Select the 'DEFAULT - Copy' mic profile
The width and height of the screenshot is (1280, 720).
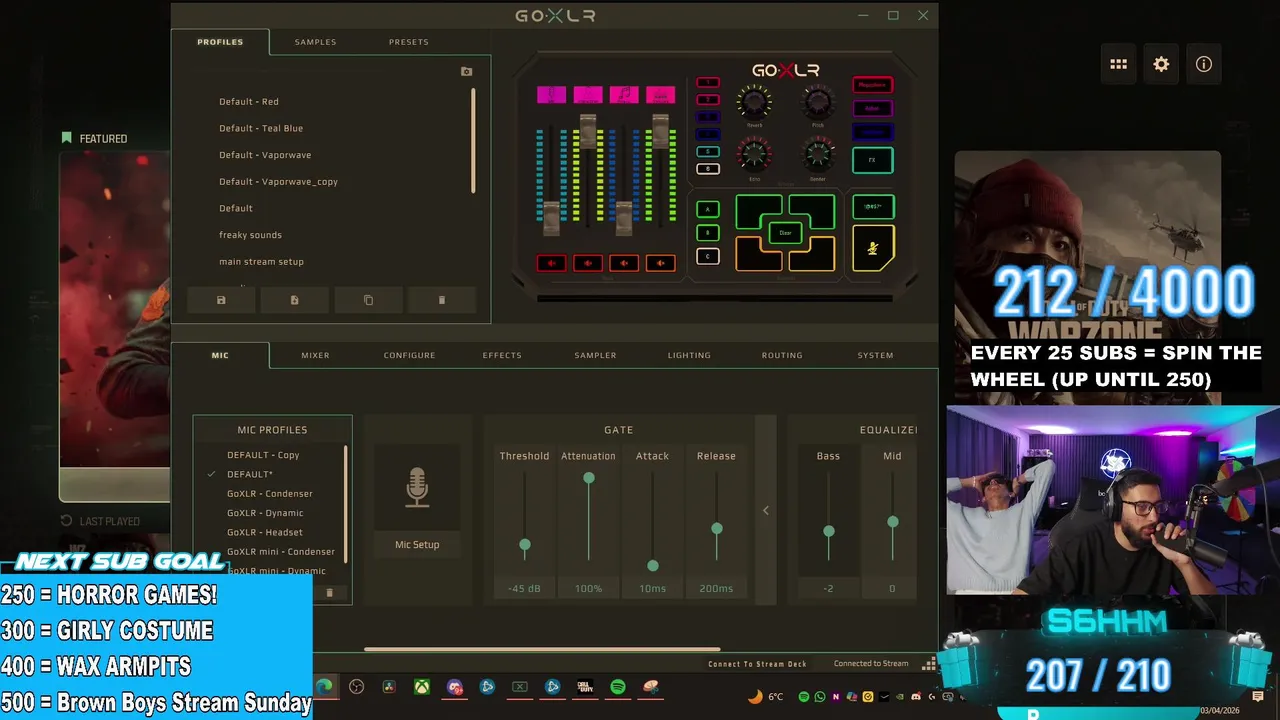(x=263, y=455)
